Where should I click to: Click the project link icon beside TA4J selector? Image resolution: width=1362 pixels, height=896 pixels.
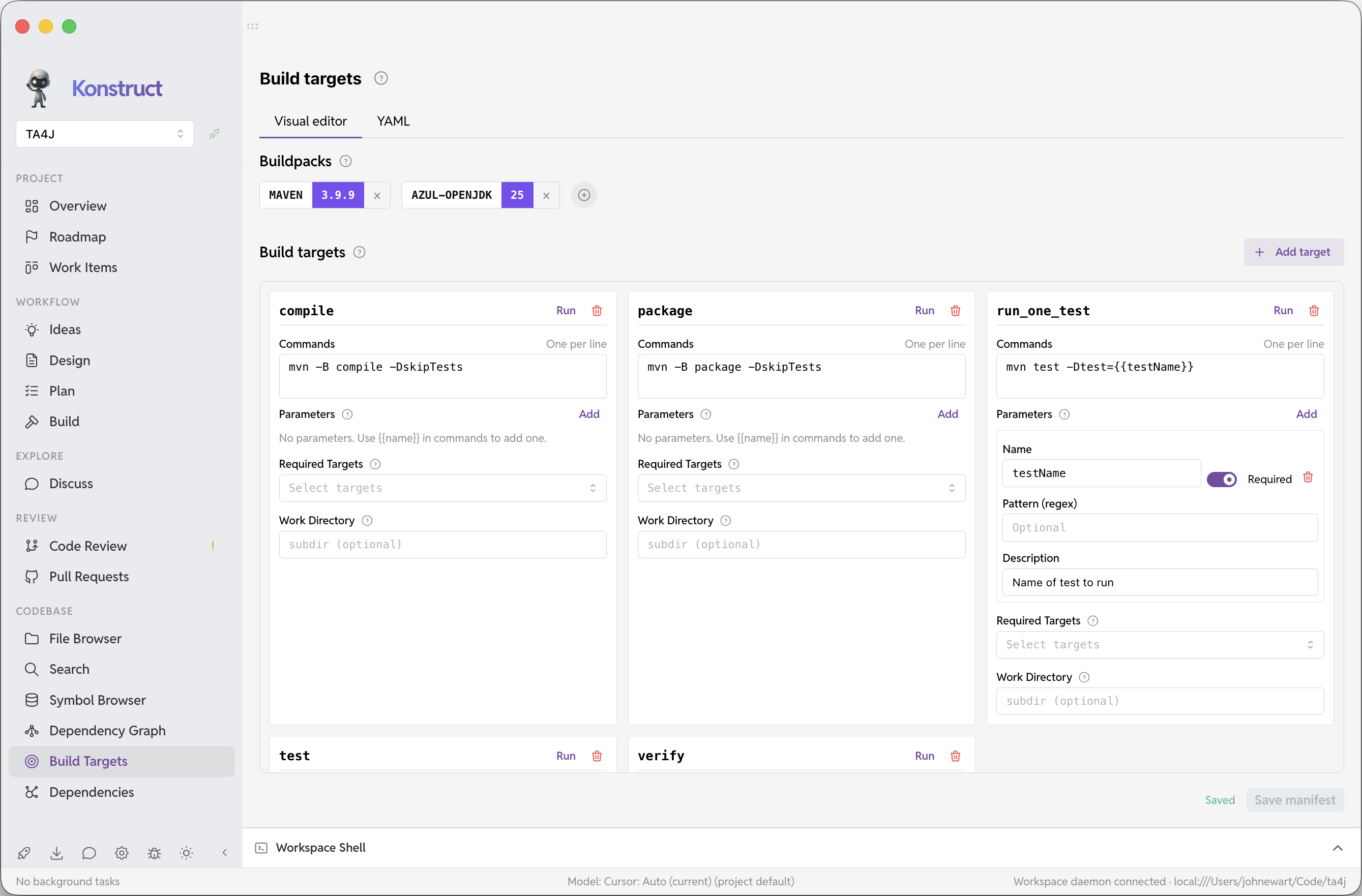point(215,133)
